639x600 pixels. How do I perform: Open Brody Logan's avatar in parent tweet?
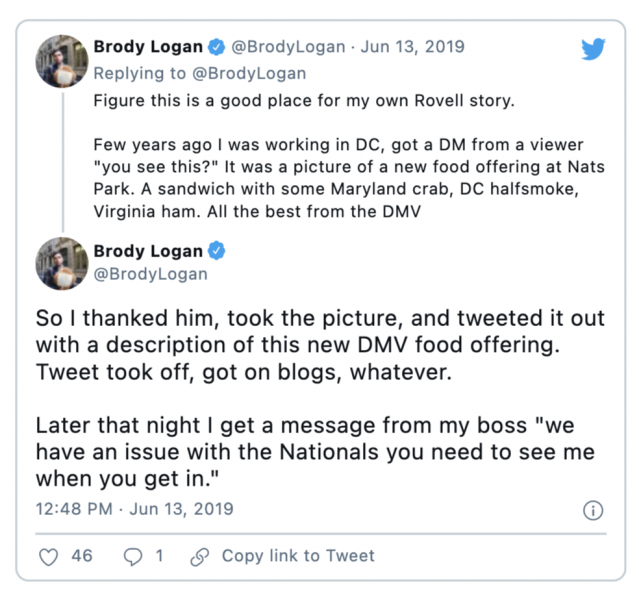click(x=62, y=61)
